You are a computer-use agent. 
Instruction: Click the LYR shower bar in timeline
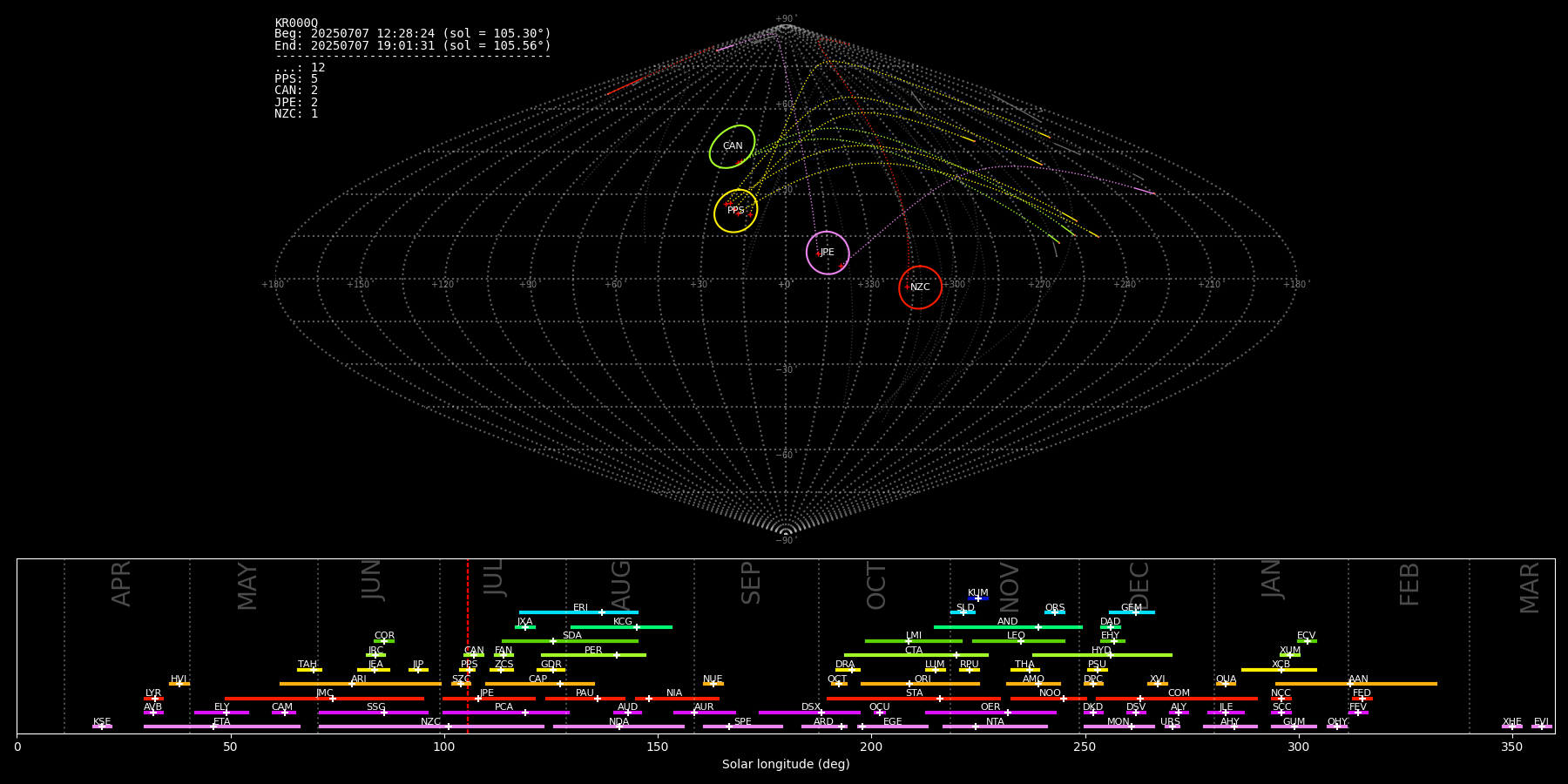click(153, 699)
